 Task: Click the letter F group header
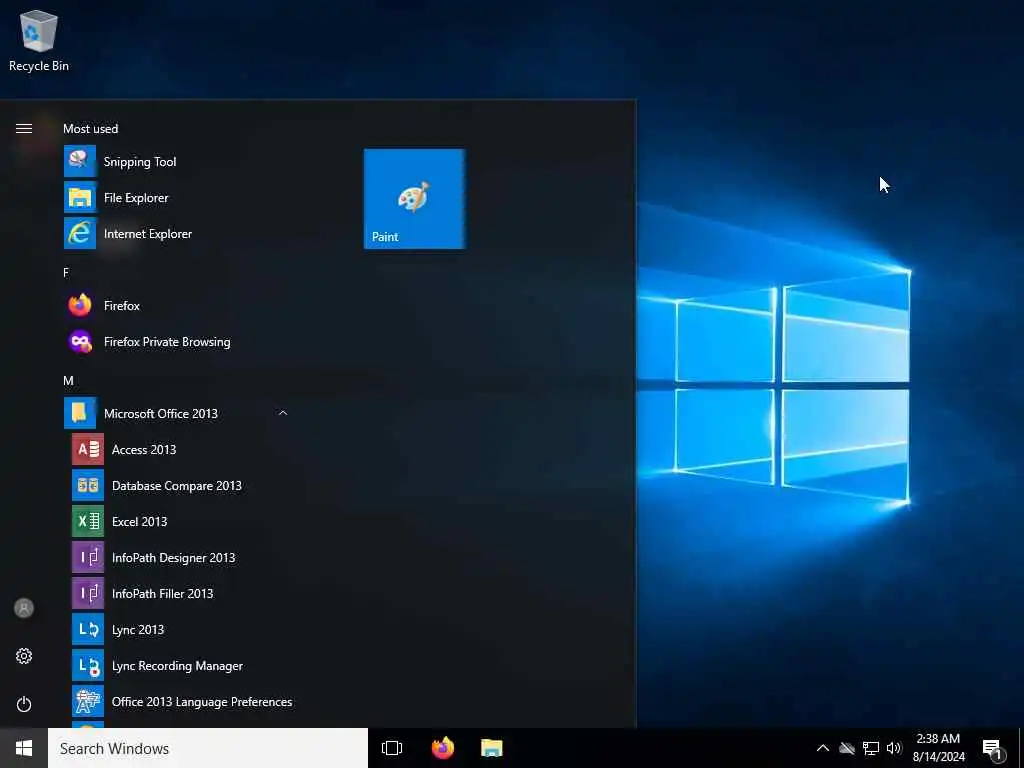(66, 272)
